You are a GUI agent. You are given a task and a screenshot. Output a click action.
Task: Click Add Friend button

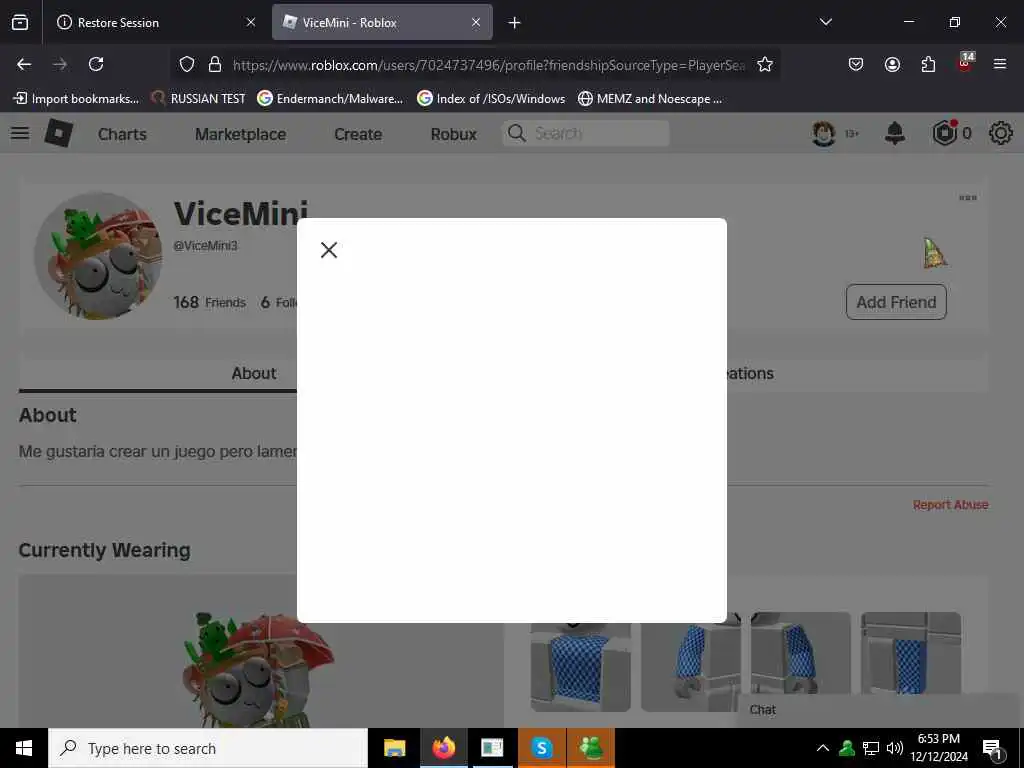coord(896,302)
